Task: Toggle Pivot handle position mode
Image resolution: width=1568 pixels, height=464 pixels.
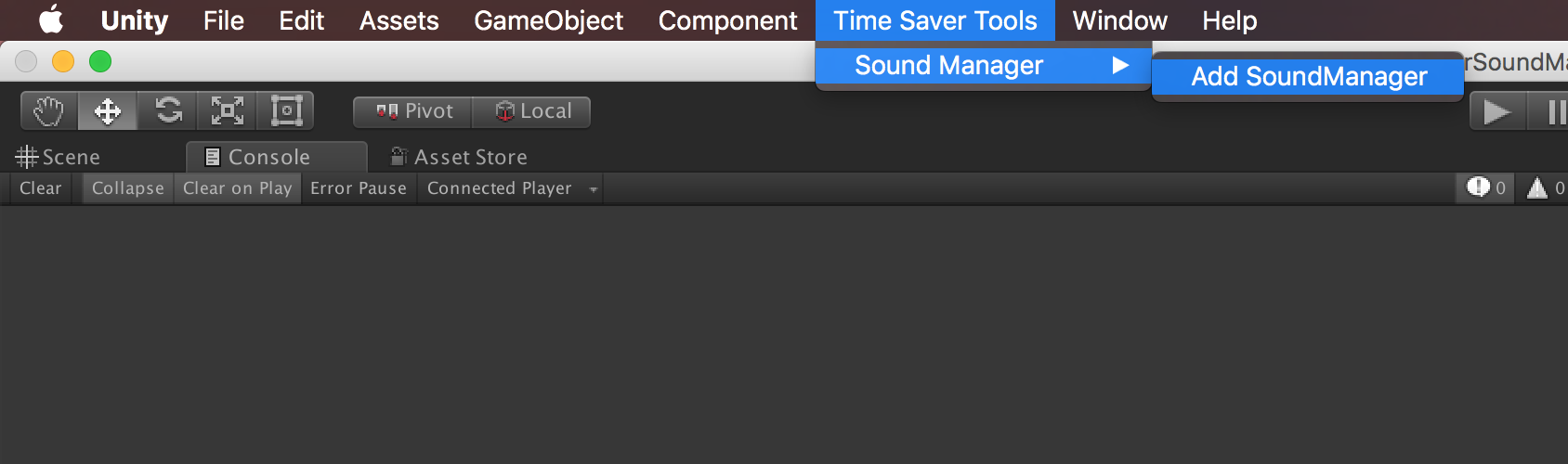Action: (x=413, y=111)
